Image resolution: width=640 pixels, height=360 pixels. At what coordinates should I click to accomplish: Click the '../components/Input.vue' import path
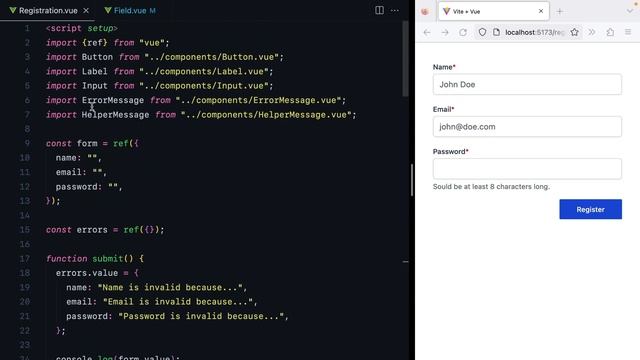click(204, 86)
